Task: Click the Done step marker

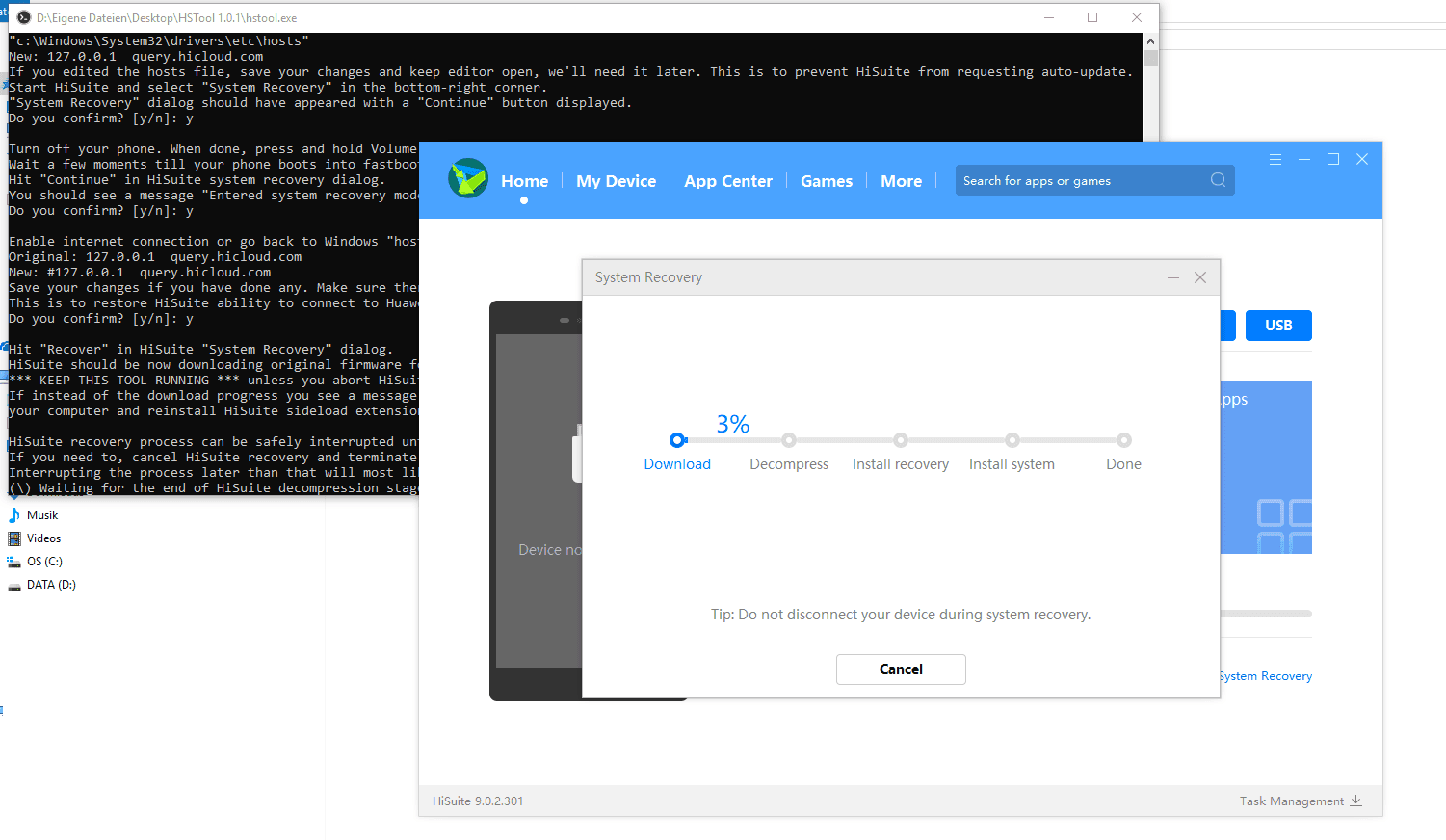Action: click(x=1124, y=440)
